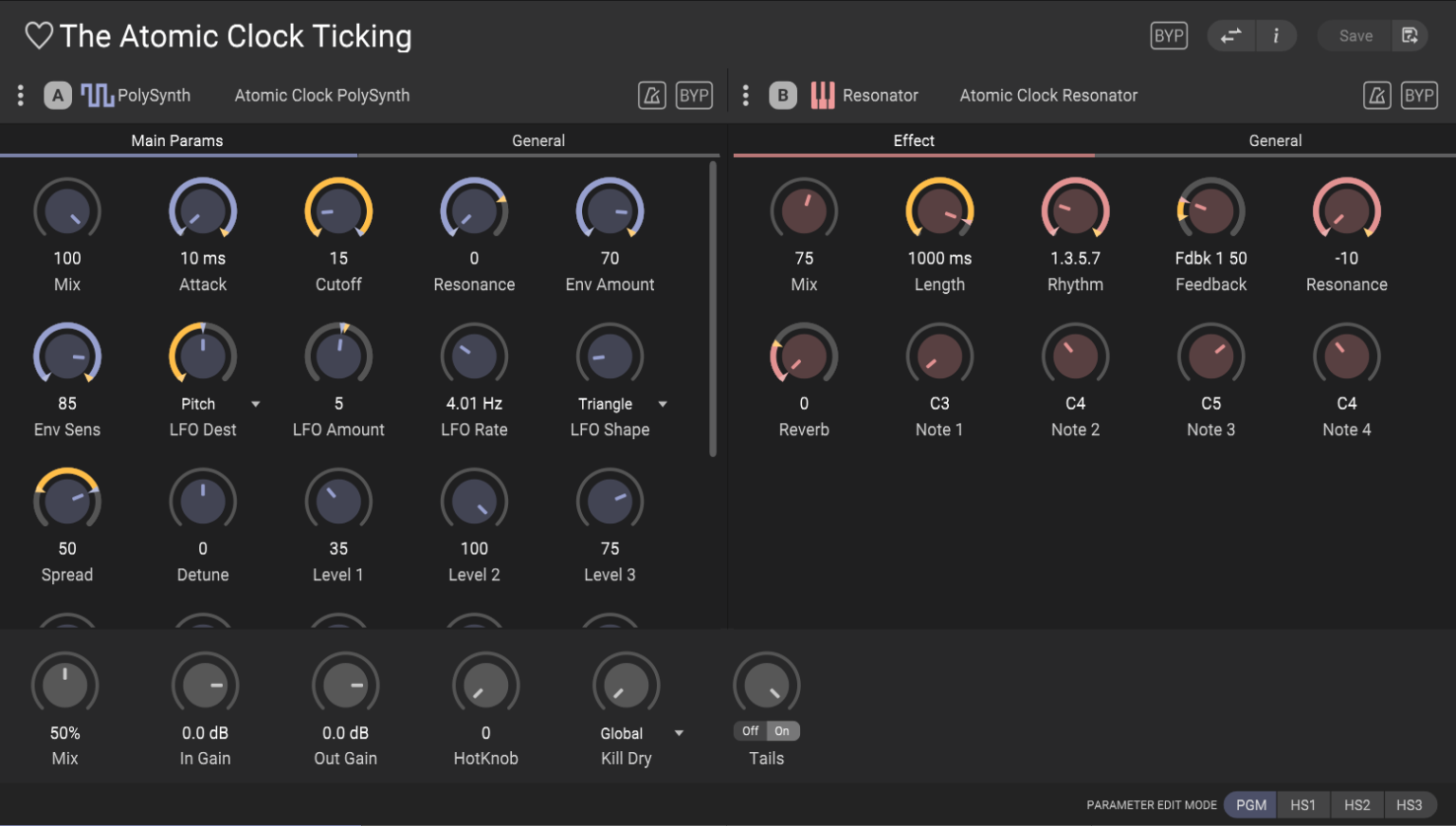Open the Atomic Clock Resonator preset selector

pos(1048,96)
